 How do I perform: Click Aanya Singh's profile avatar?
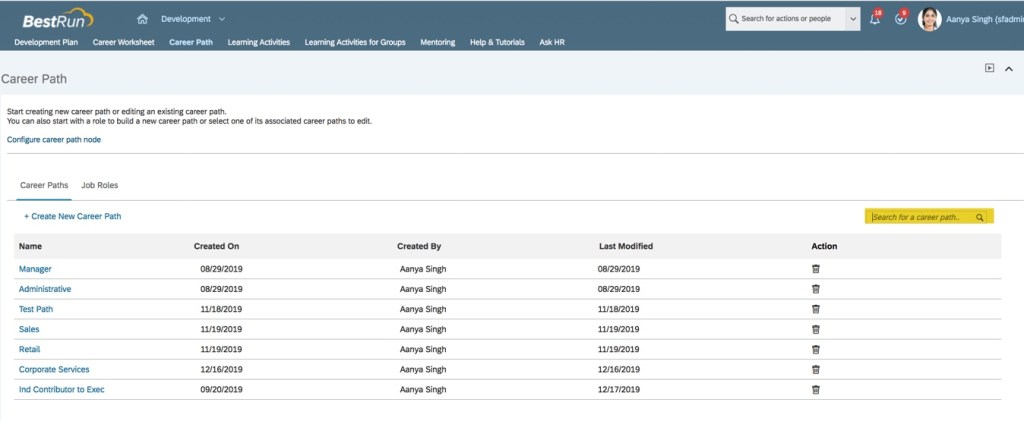coord(929,19)
